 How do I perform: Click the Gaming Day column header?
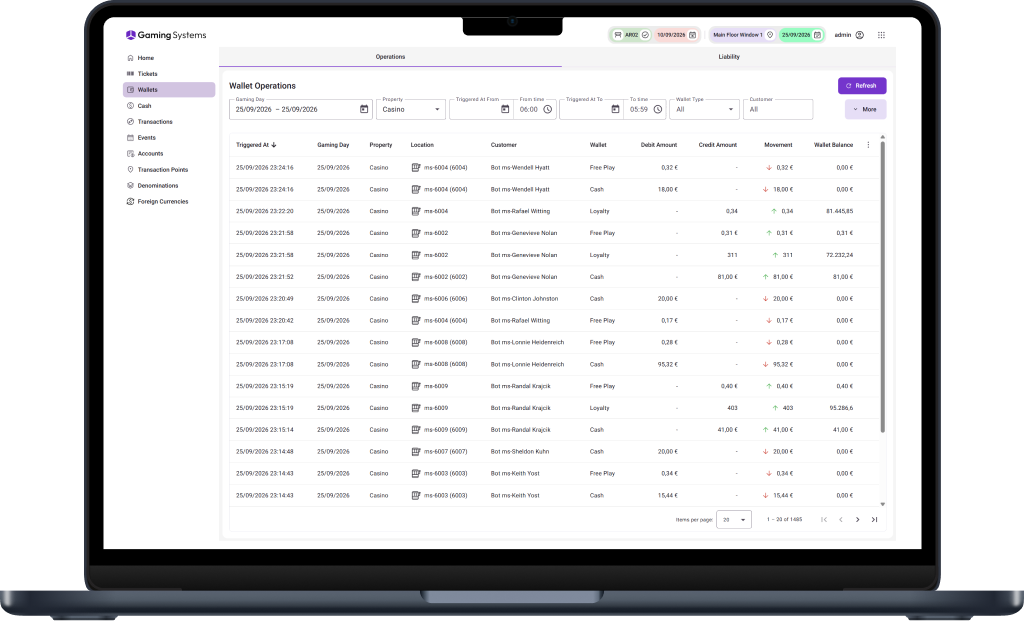333,145
